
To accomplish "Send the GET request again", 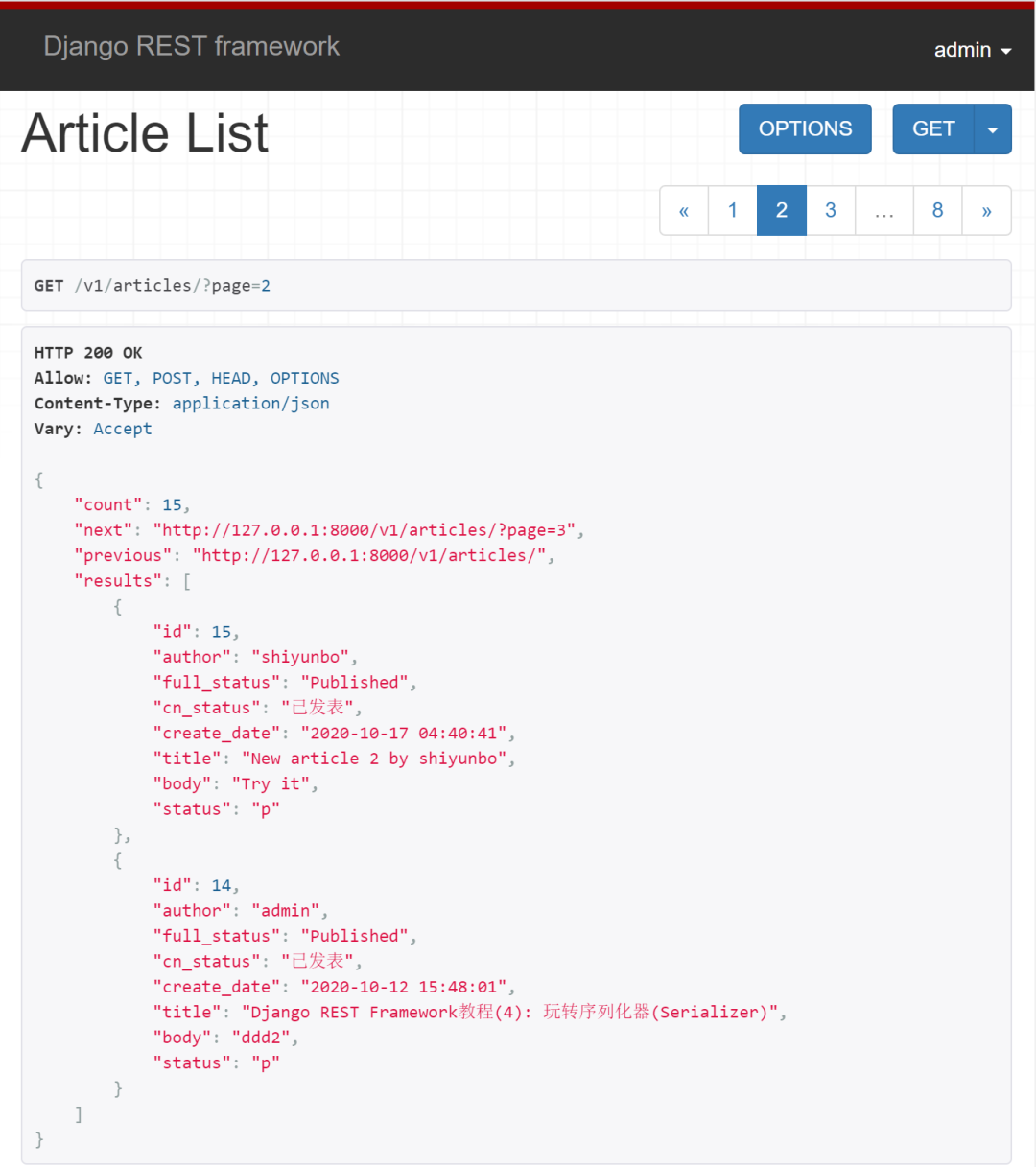I will pyautogui.click(x=934, y=128).
